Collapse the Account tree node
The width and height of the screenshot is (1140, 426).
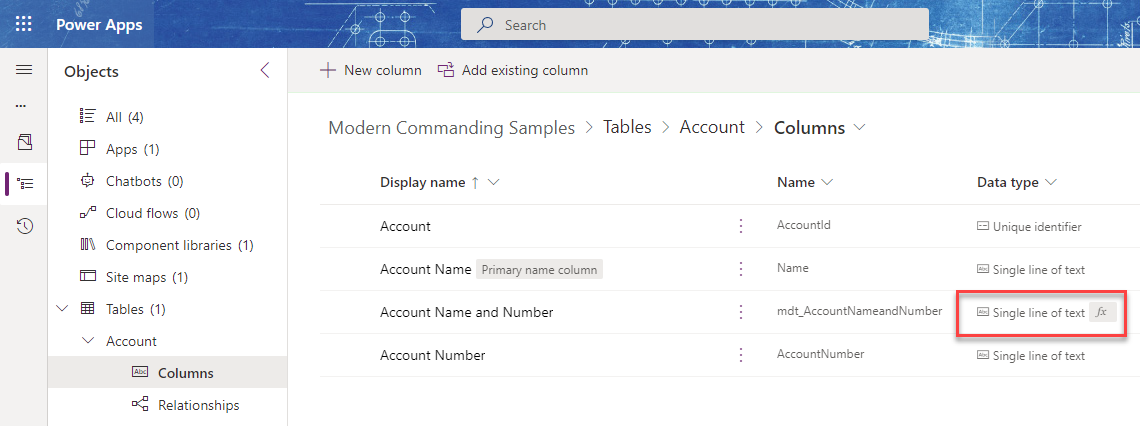point(87,341)
